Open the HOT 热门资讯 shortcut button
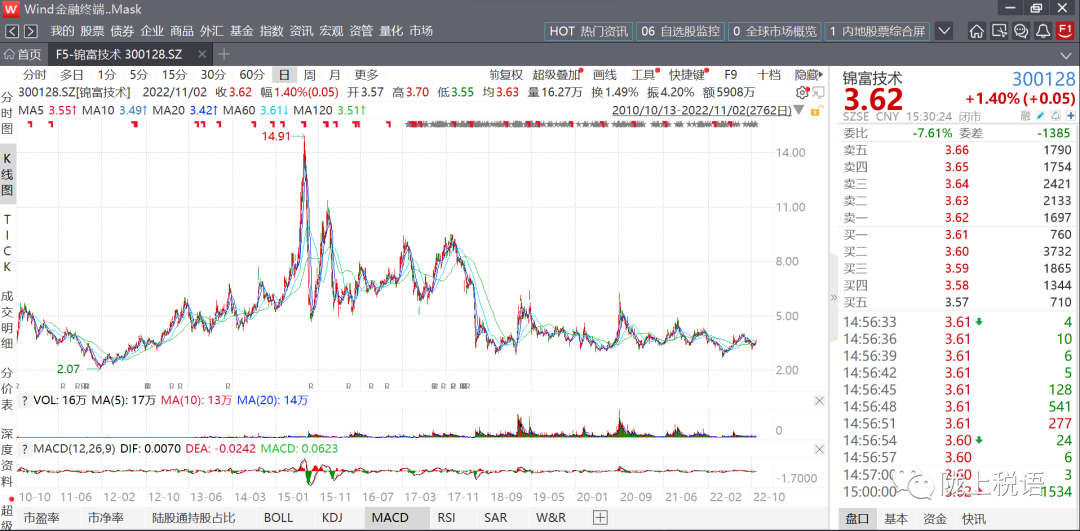1080x531 pixels. click(x=590, y=31)
